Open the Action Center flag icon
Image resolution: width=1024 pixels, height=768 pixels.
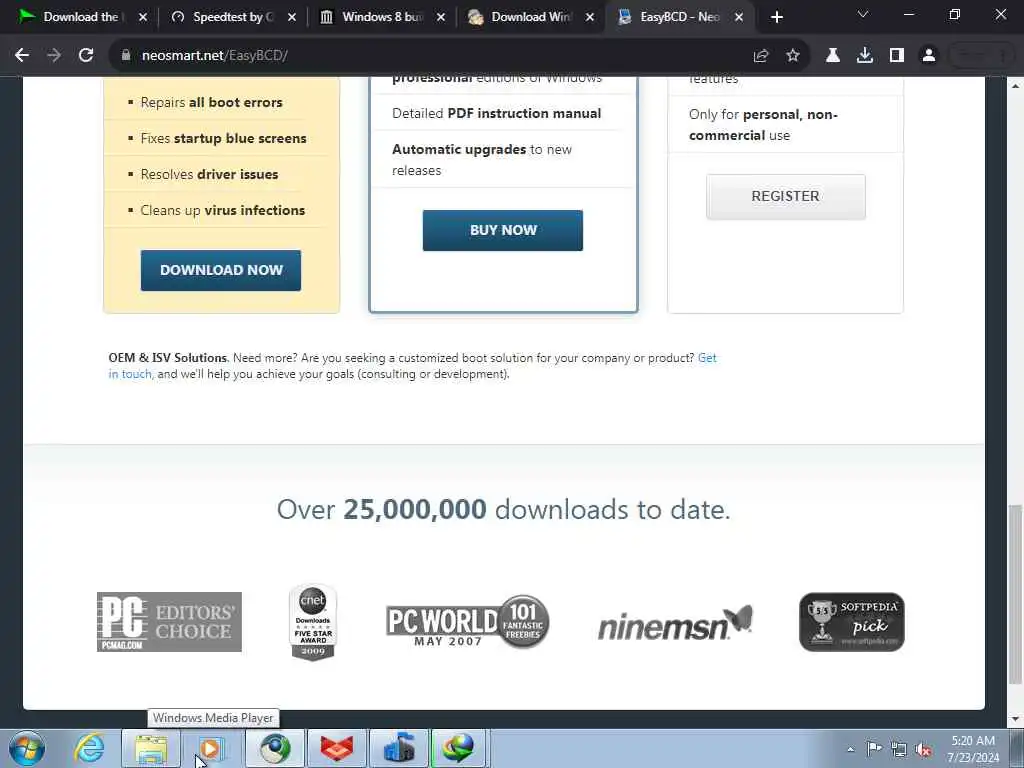coord(874,748)
